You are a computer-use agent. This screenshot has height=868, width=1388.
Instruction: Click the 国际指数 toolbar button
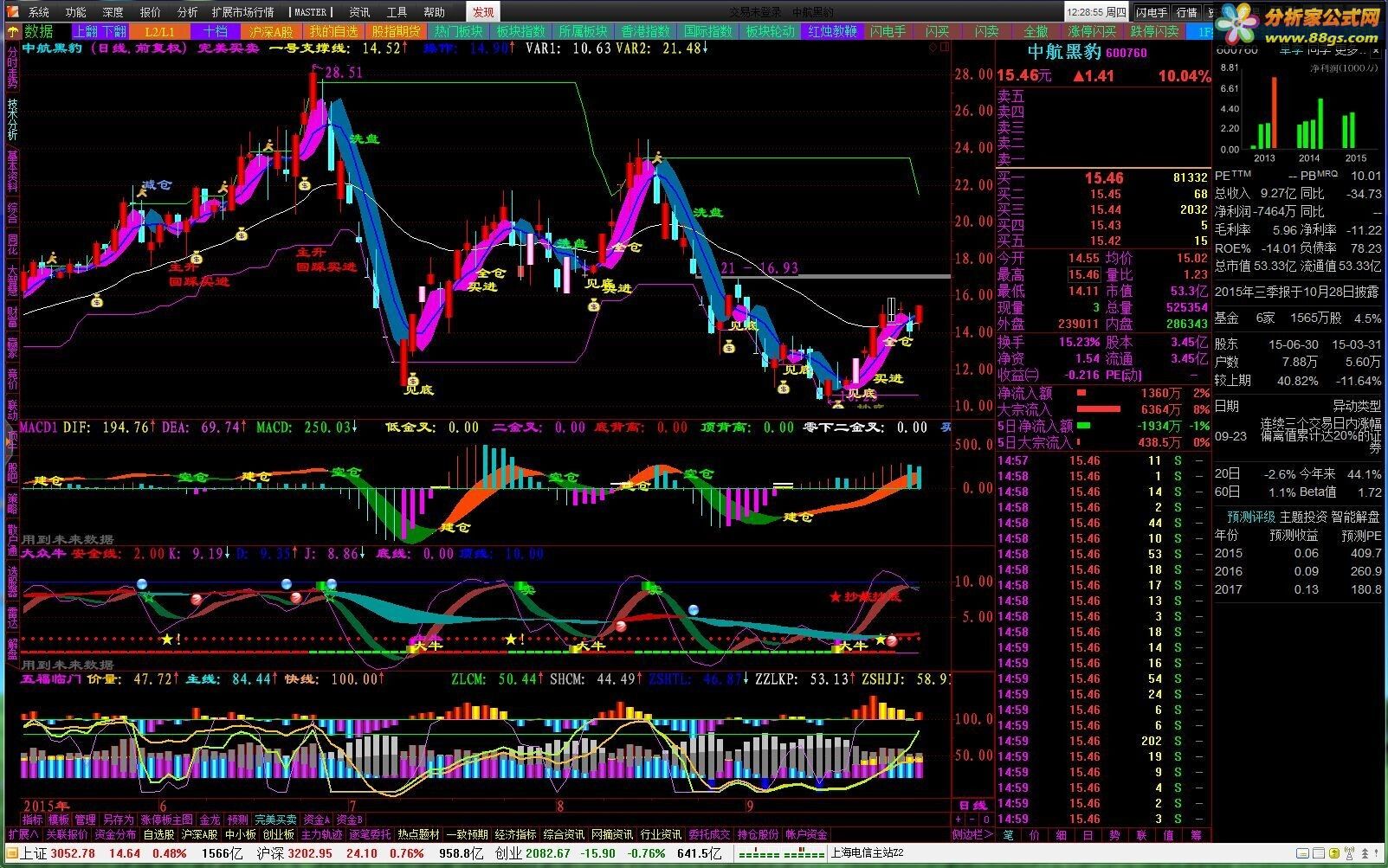pos(707,31)
